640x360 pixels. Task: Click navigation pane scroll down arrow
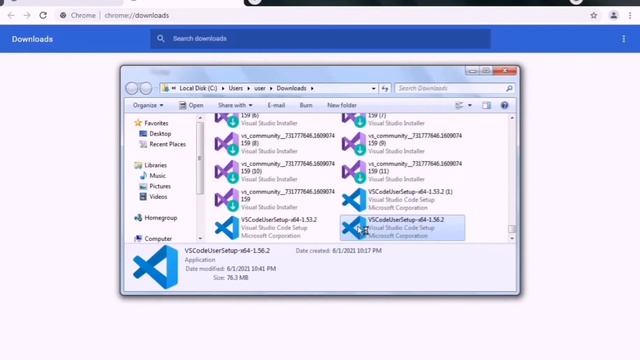tap(200, 238)
